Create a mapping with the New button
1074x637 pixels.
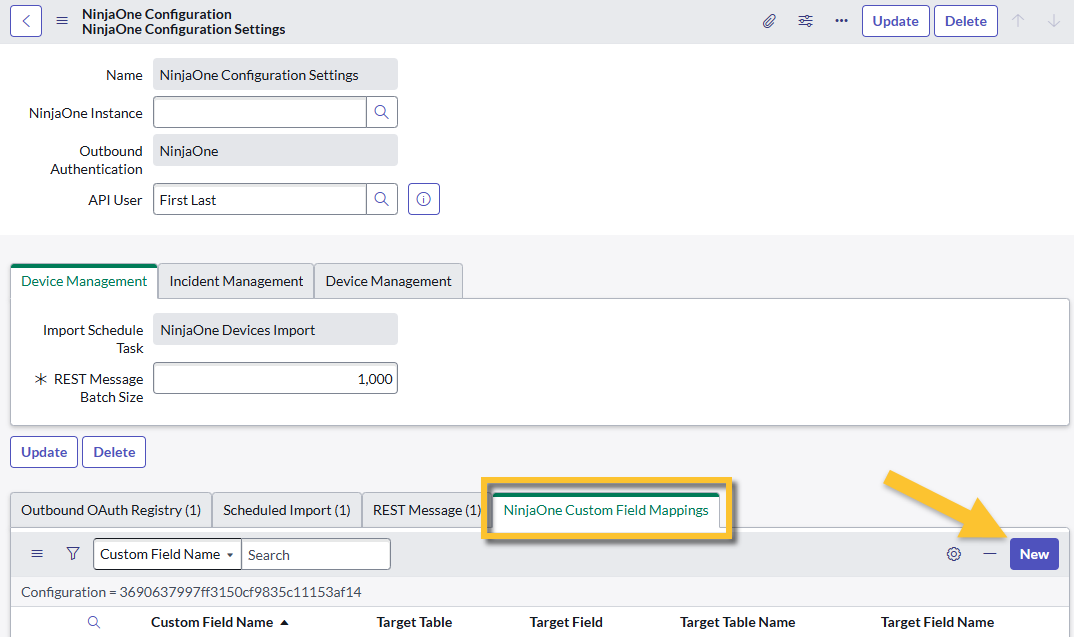coord(1034,554)
